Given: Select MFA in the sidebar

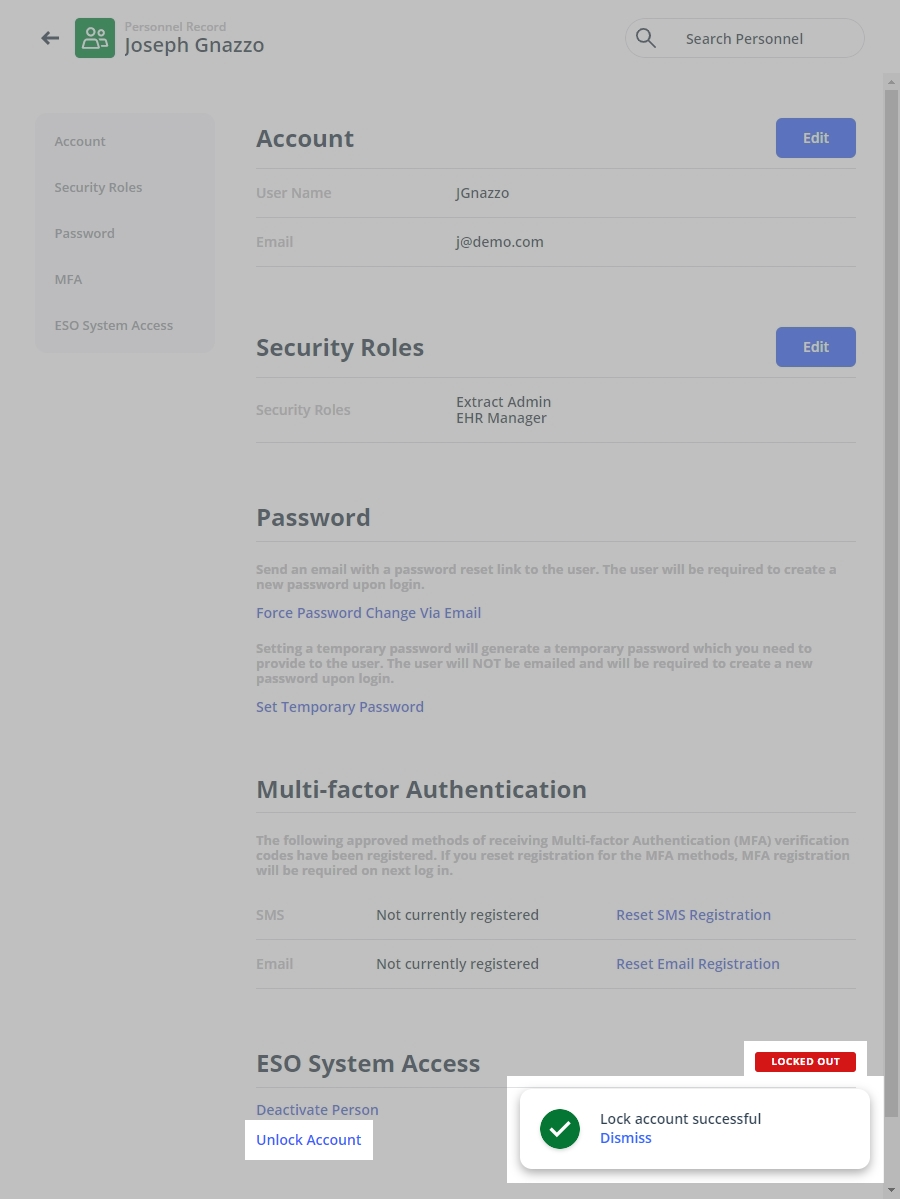Looking at the screenshot, I should (x=69, y=280).
